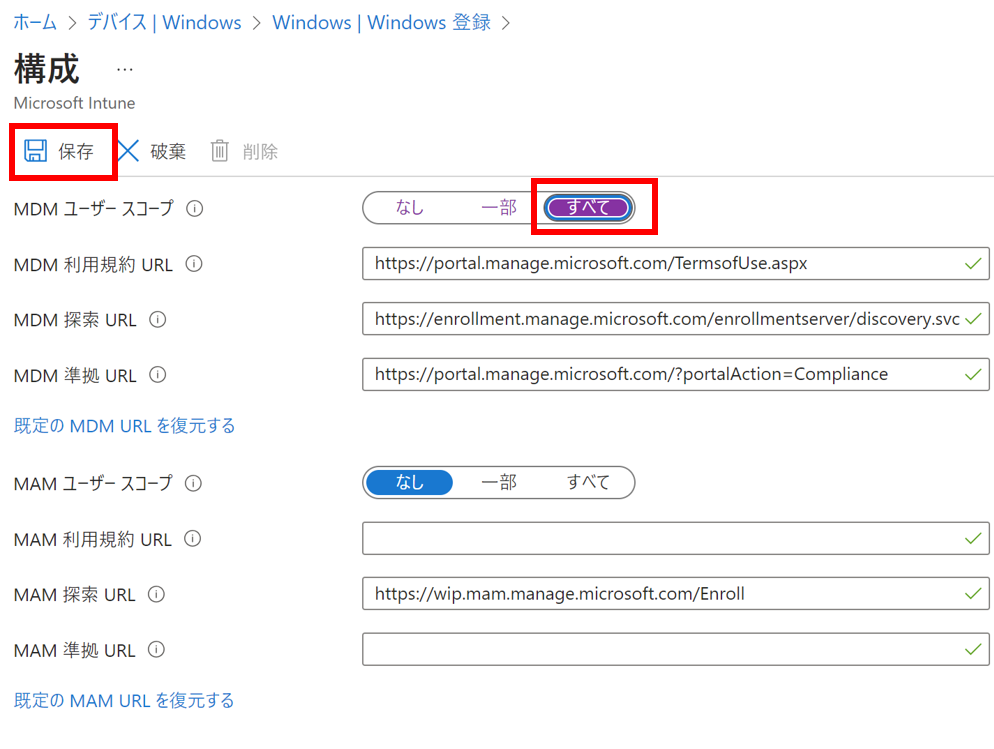Open デバイス | Windows breadcrumb link
This screenshot has width=994, height=749.
164,22
